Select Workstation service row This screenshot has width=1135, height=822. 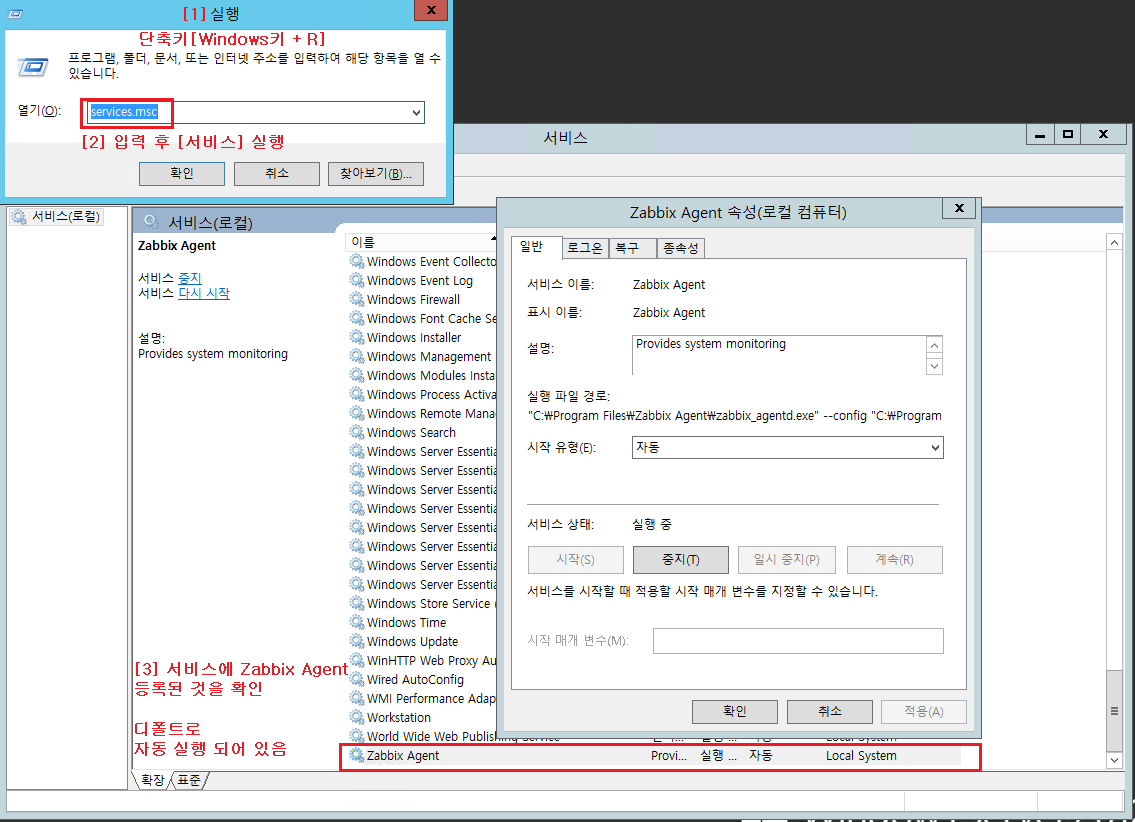(x=399, y=717)
